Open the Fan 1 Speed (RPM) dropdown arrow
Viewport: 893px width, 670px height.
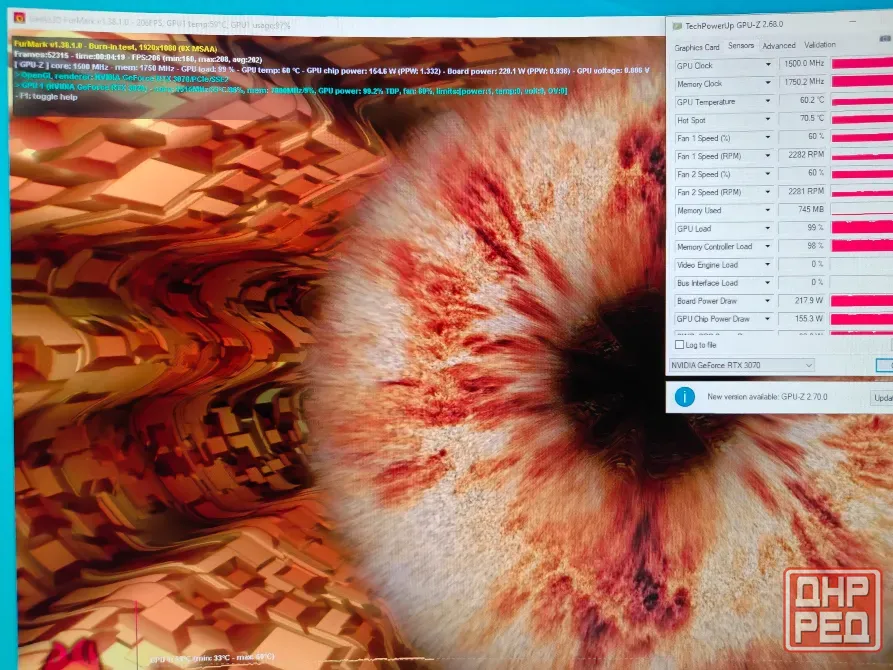pyautogui.click(x=768, y=156)
